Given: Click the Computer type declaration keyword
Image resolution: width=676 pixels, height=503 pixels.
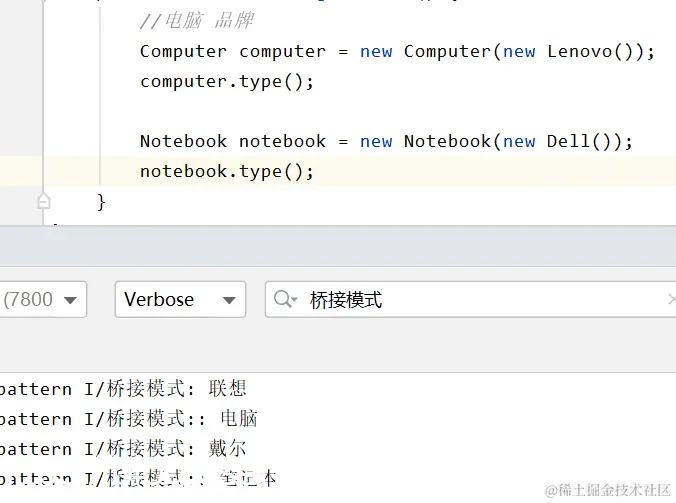Looking at the screenshot, I should [x=183, y=52].
